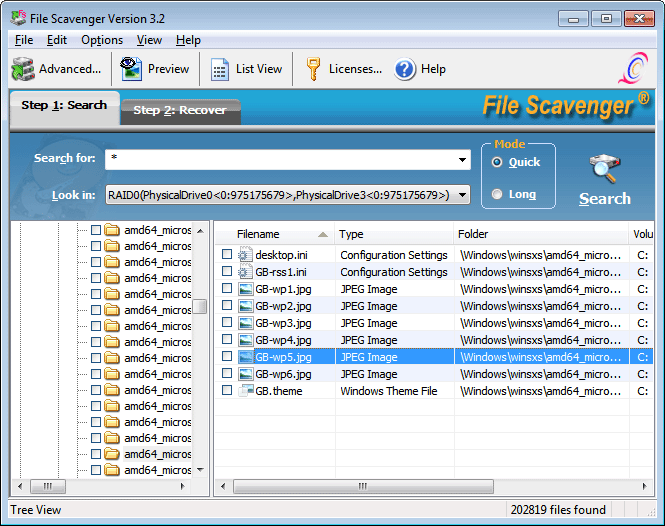Open the Advanced options toolbar icon
Screen dimensions: 665x526
[x=23, y=69]
